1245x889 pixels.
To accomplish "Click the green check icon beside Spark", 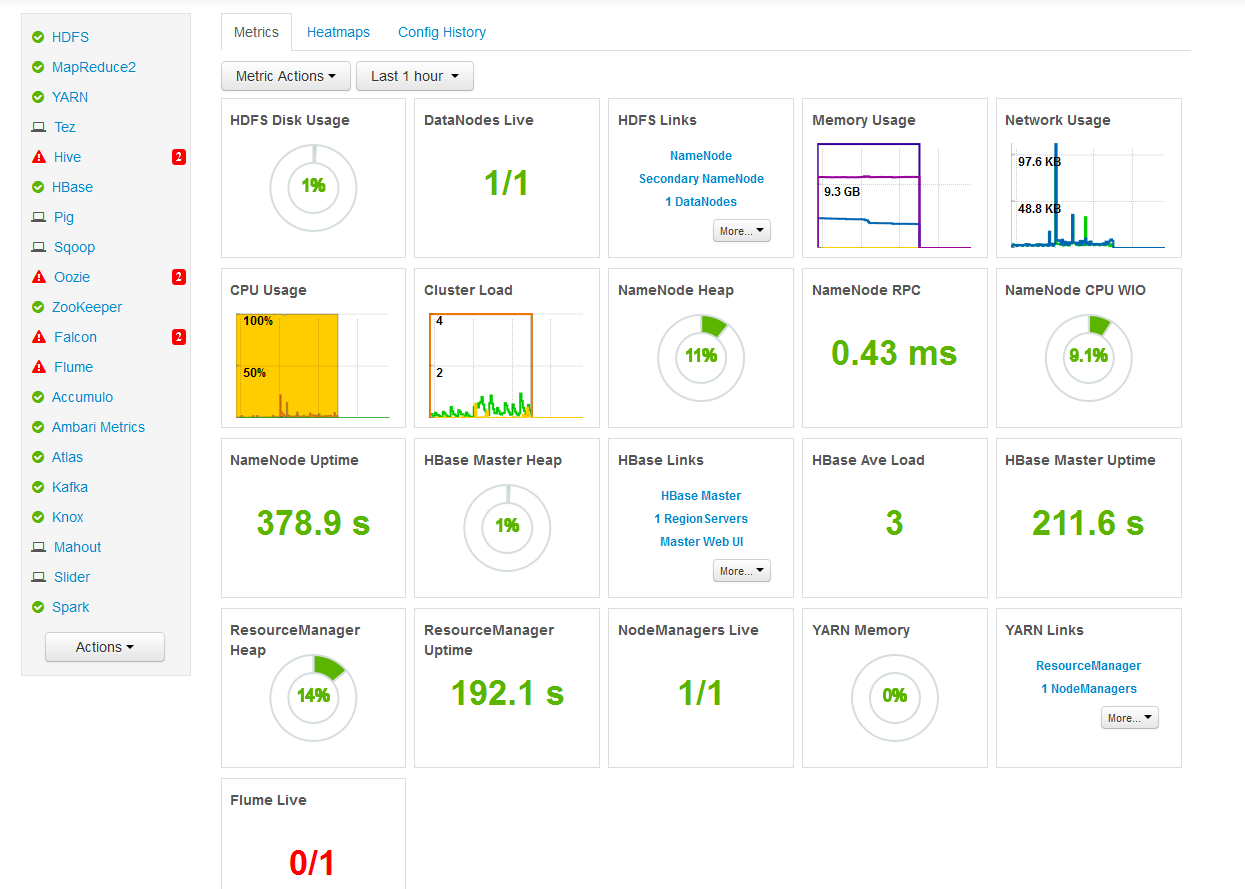I will coord(37,607).
